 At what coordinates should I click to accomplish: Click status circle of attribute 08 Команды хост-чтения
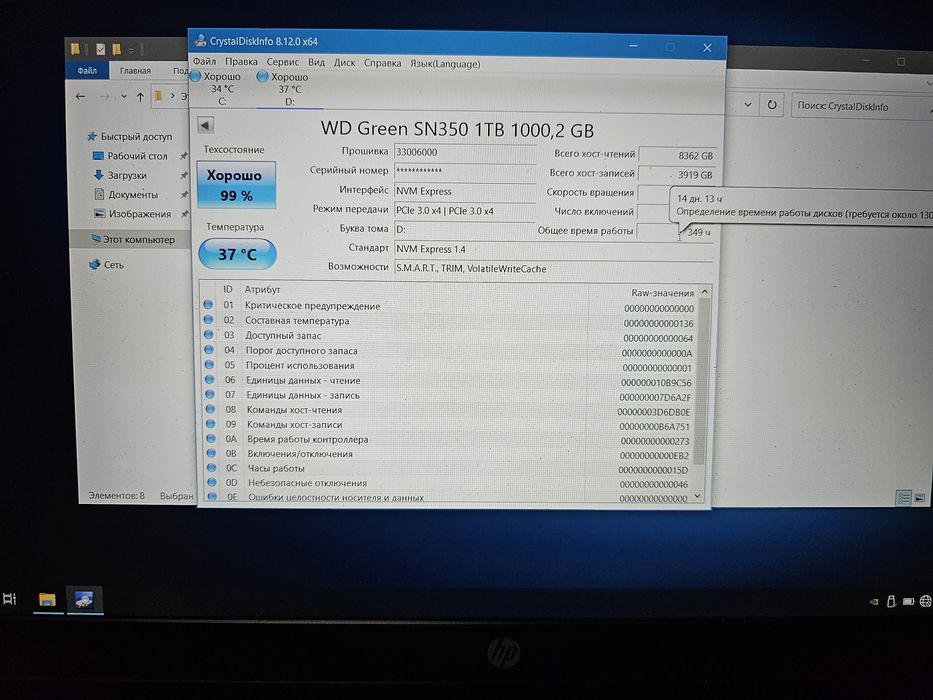tap(210, 409)
